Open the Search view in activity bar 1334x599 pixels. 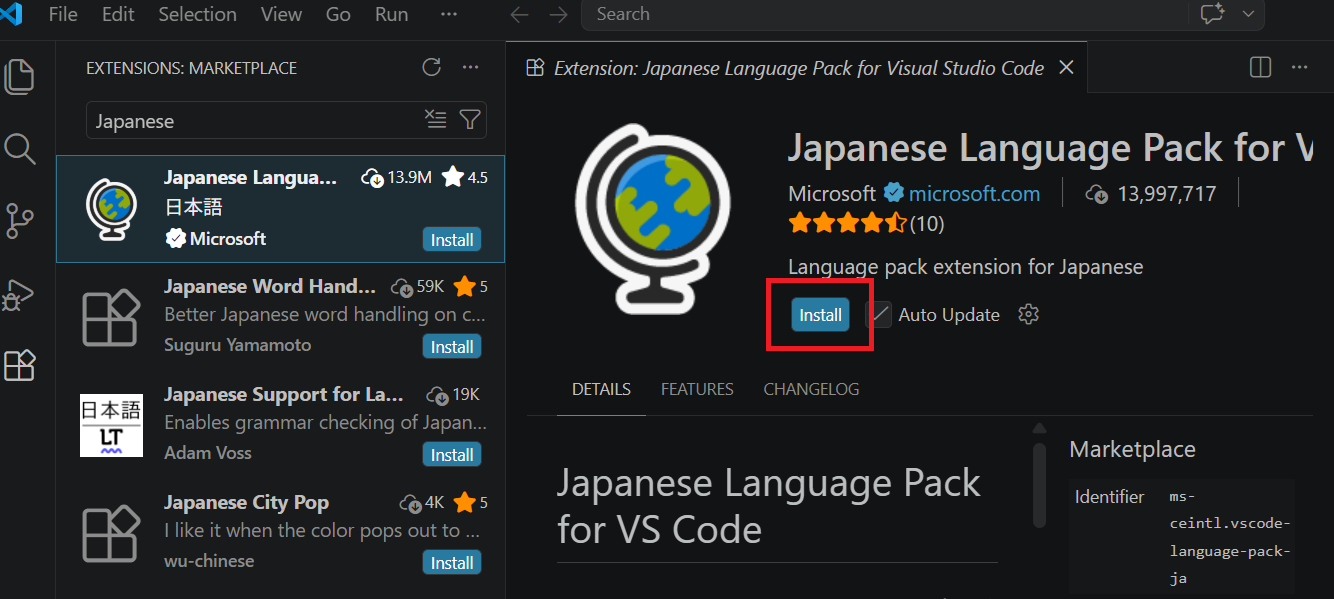(20, 149)
